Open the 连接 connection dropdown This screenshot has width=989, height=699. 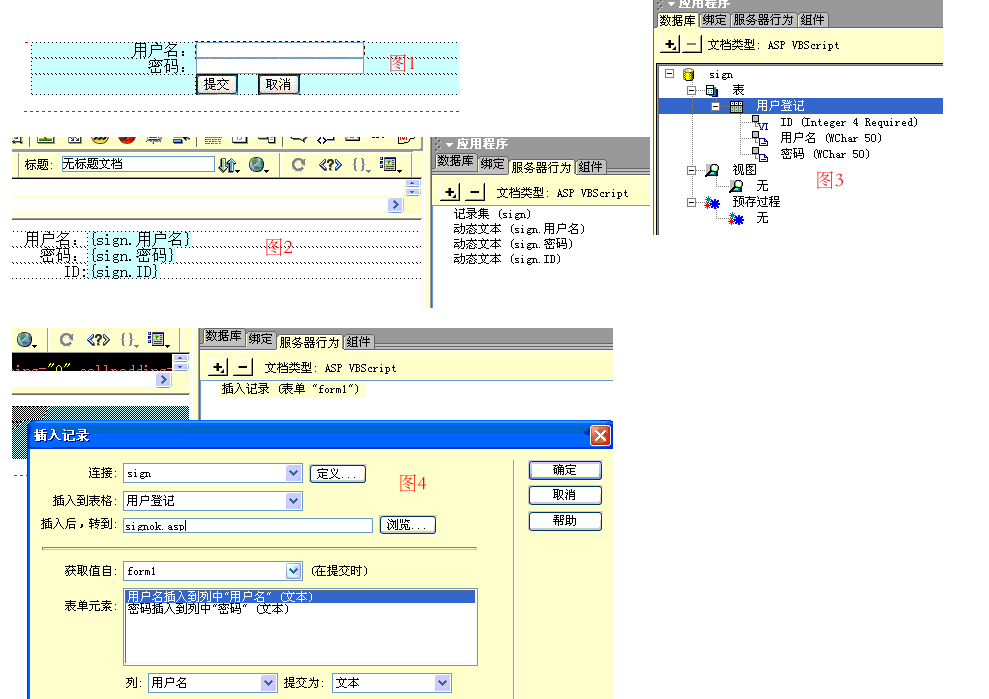293,473
